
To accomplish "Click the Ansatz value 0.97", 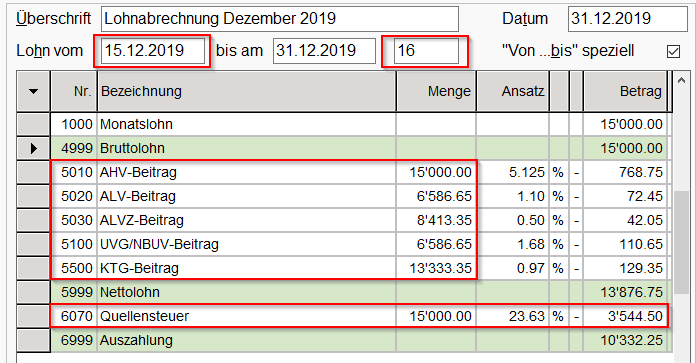I will [531, 268].
